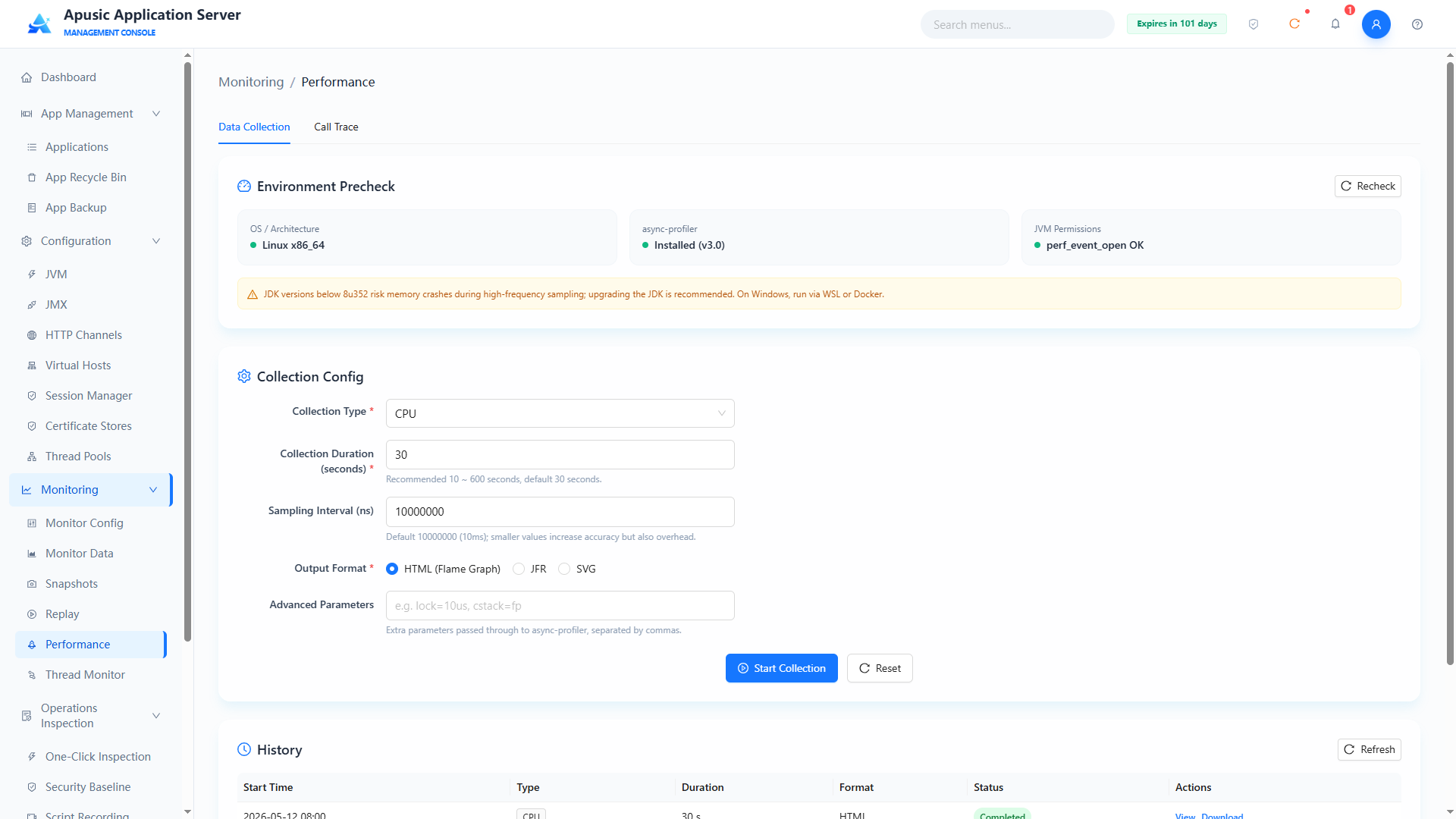Screen dimensions: 1456x819
Task: Click the Apusic logo icon
Action: coord(39,24)
